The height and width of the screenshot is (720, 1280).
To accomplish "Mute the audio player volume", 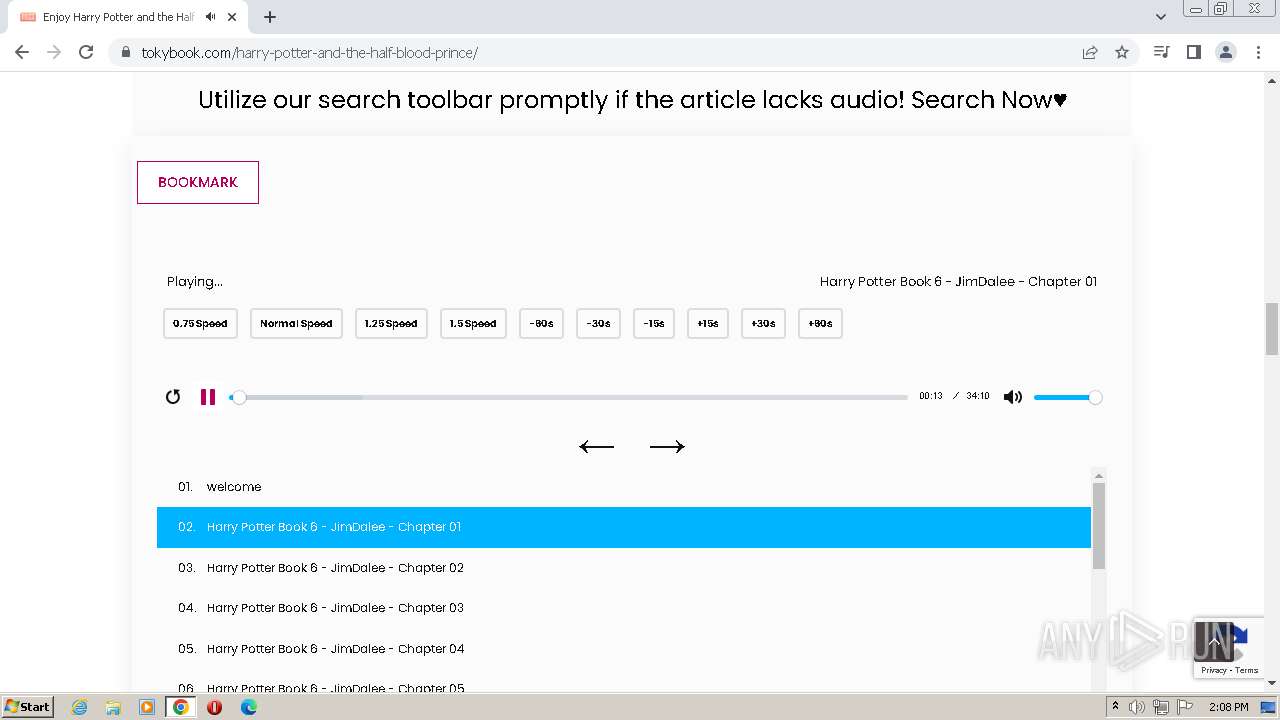I will tap(1013, 397).
